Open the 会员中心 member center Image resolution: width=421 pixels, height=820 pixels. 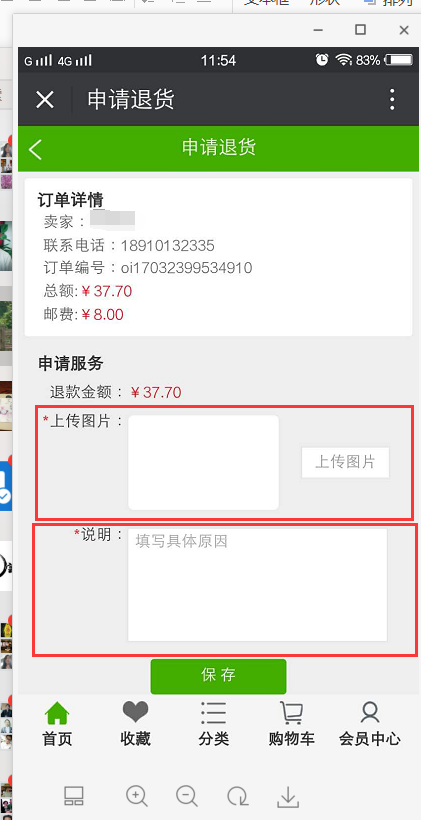pyautogui.click(x=370, y=724)
